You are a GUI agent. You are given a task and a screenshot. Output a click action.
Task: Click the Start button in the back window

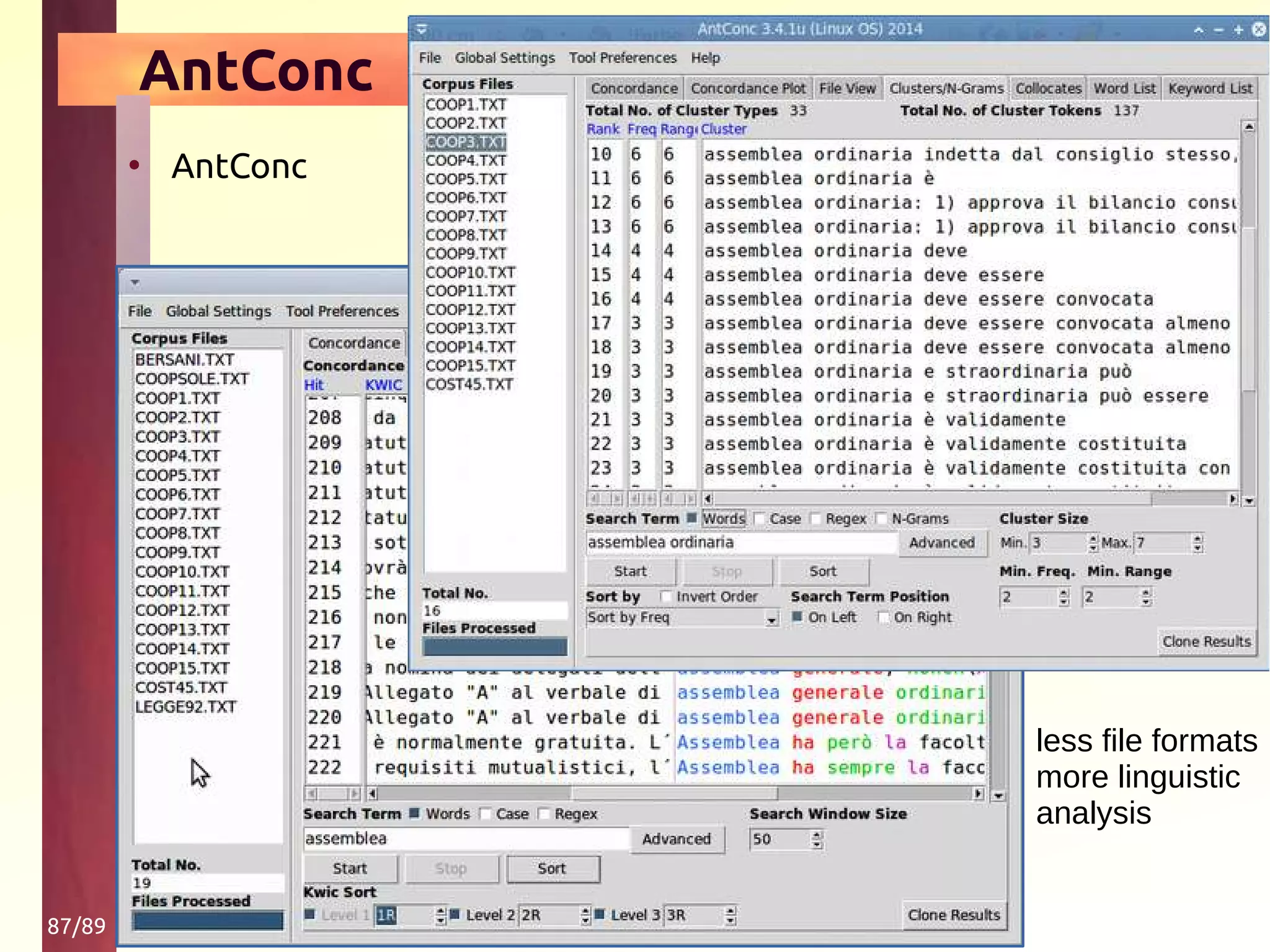(x=350, y=868)
